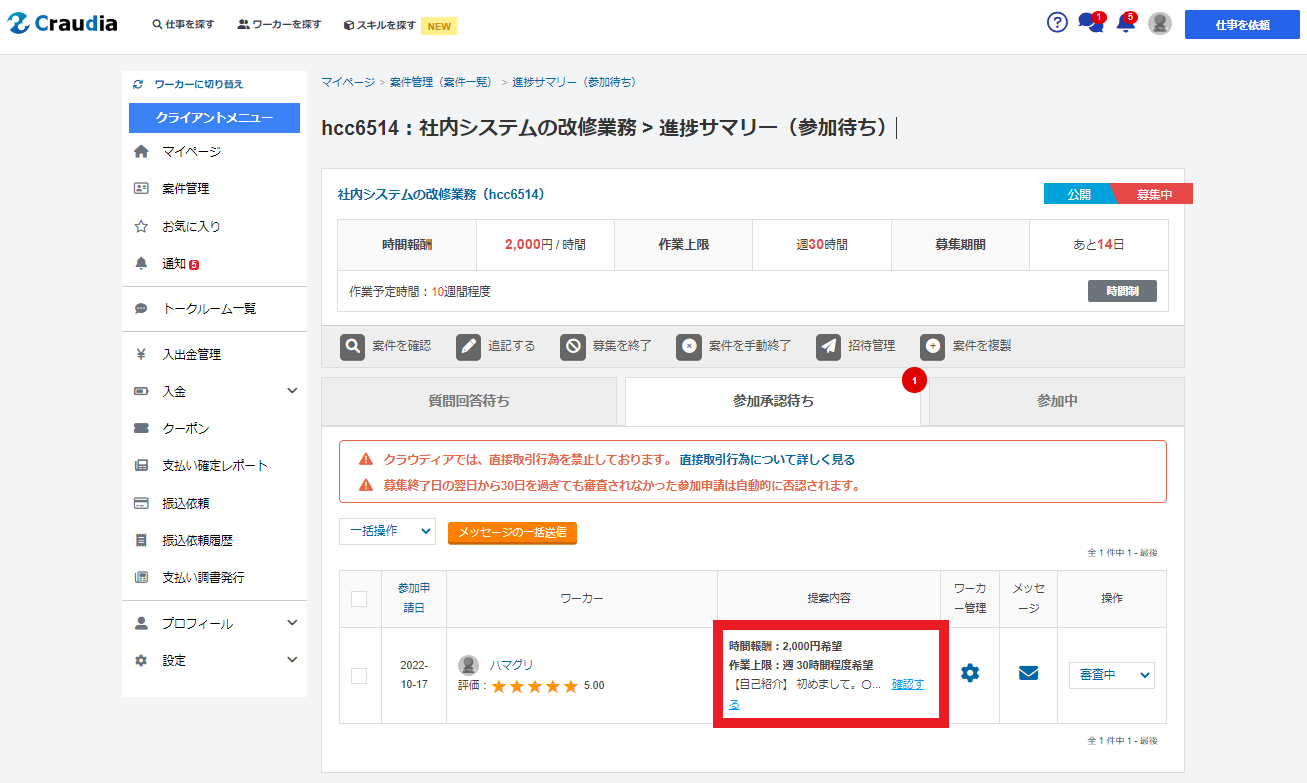Click the 招待管理 paper plane icon

[829, 346]
